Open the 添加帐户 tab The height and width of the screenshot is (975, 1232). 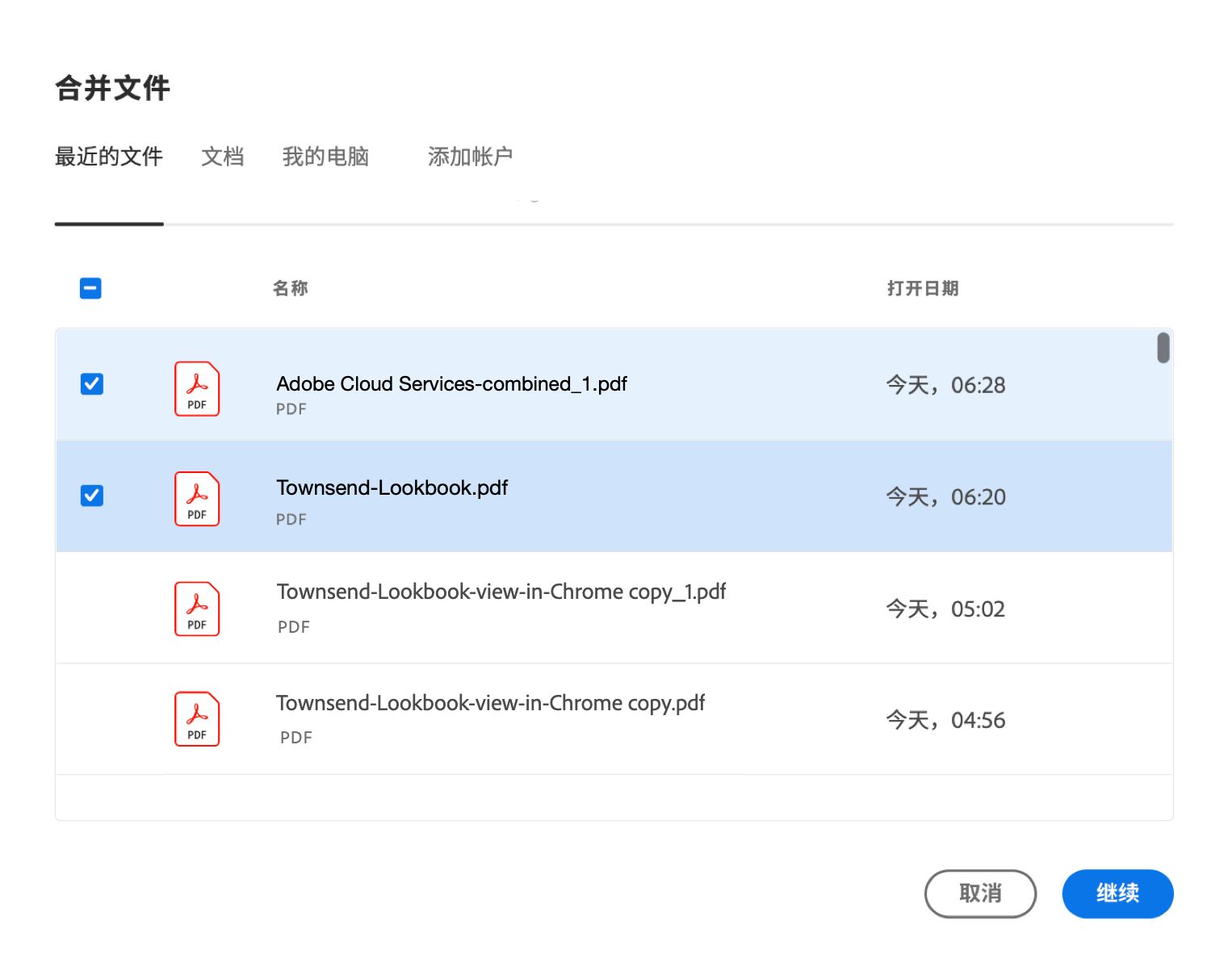coord(471,157)
